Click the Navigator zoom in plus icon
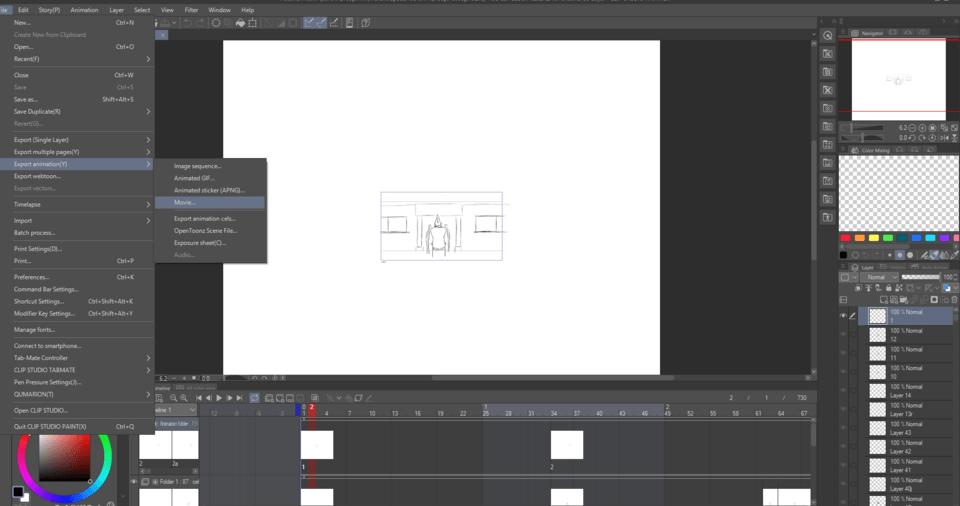This screenshot has height=506, width=960. 922,128
